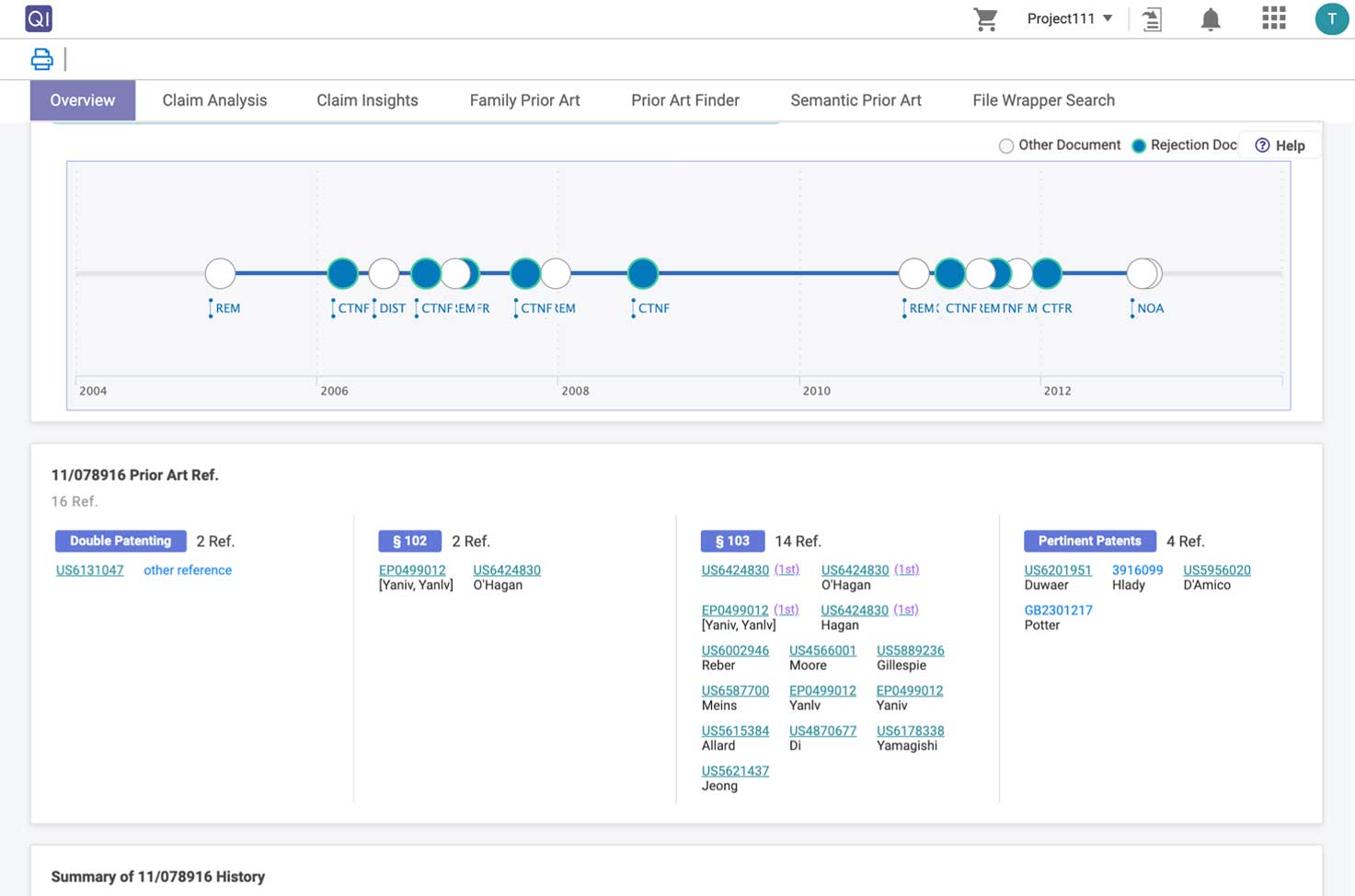
Task: Click the Double Patenting badge
Action: (121, 541)
